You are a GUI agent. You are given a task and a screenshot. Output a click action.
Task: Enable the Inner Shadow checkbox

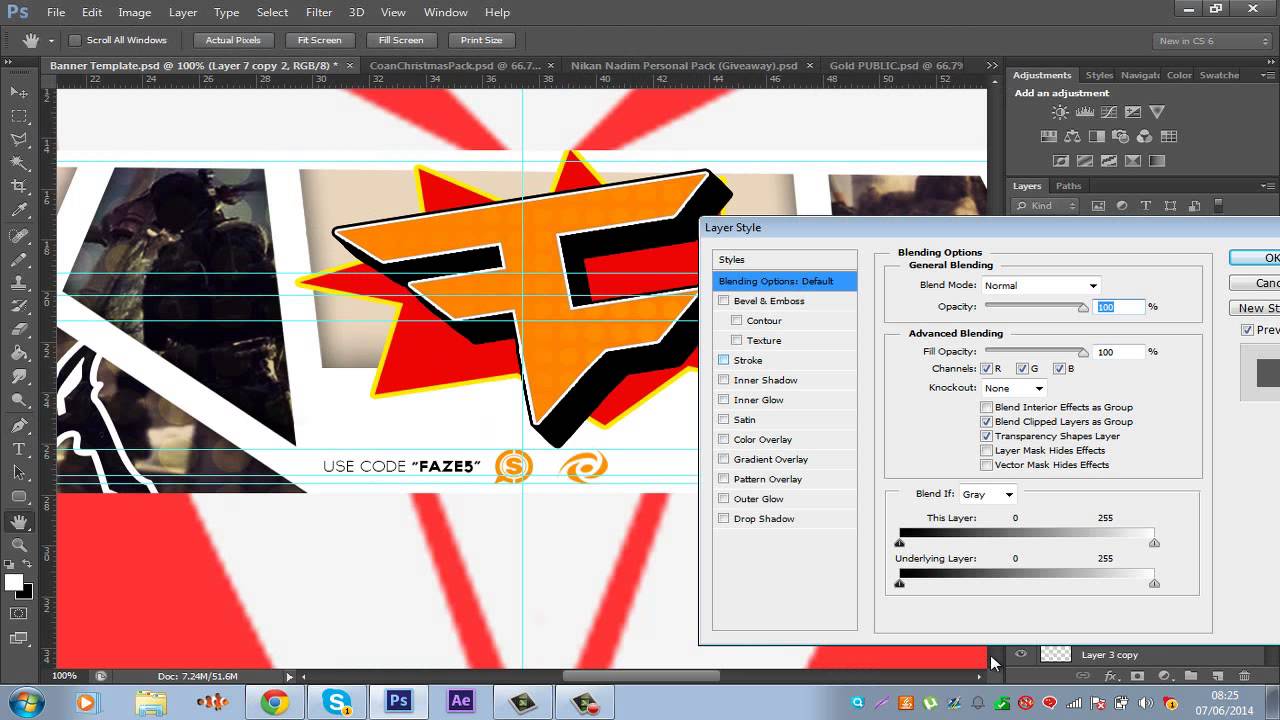click(724, 380)
